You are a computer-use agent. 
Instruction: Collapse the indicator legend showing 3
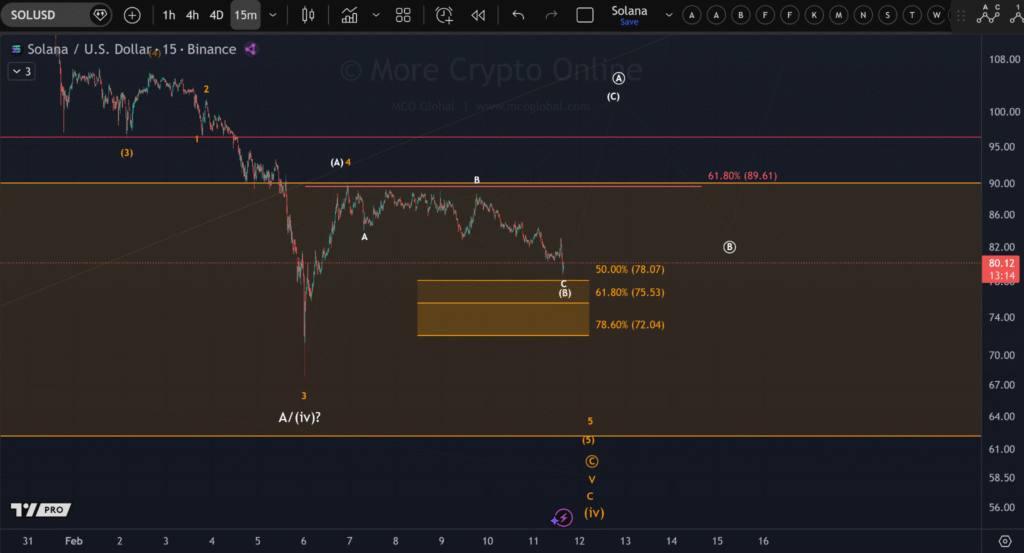point(21,71)
